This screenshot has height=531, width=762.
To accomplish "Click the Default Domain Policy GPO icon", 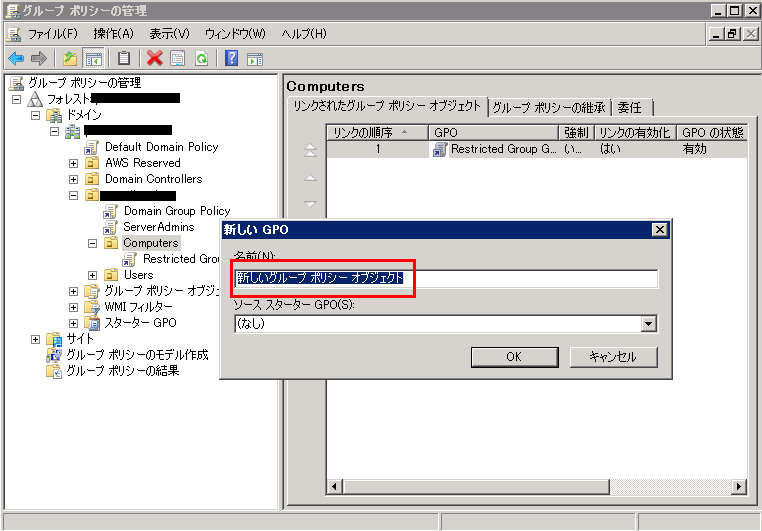I will 91,147.
